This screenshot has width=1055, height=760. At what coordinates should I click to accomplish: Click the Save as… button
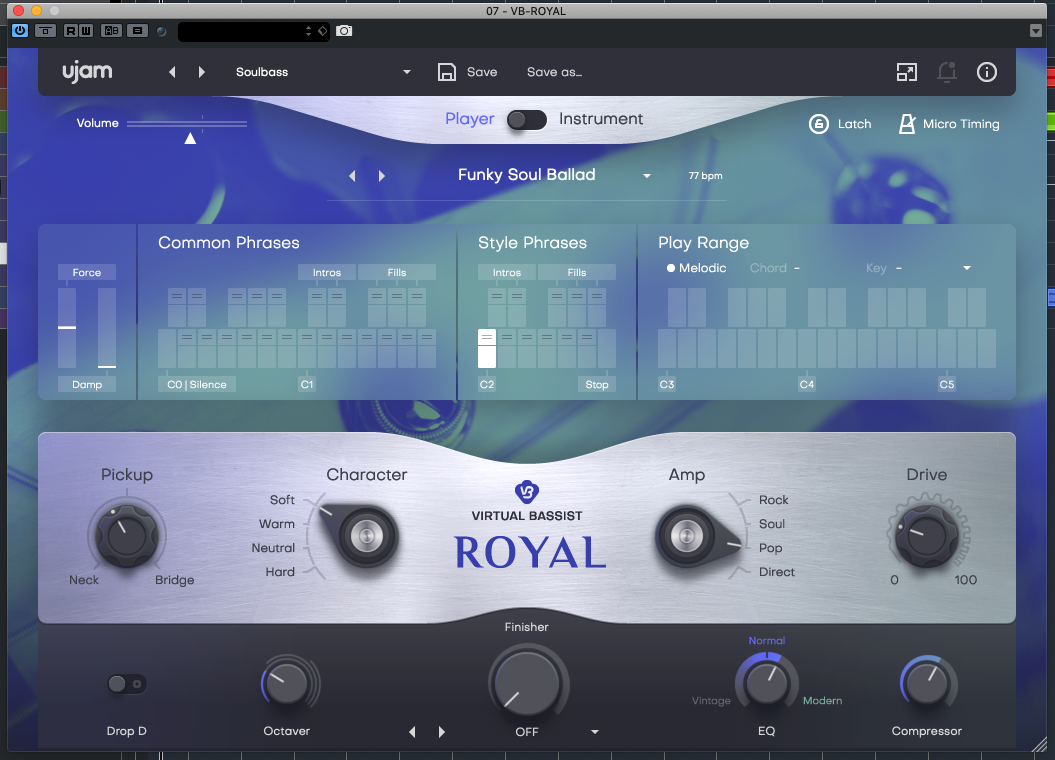pos(554,72)
